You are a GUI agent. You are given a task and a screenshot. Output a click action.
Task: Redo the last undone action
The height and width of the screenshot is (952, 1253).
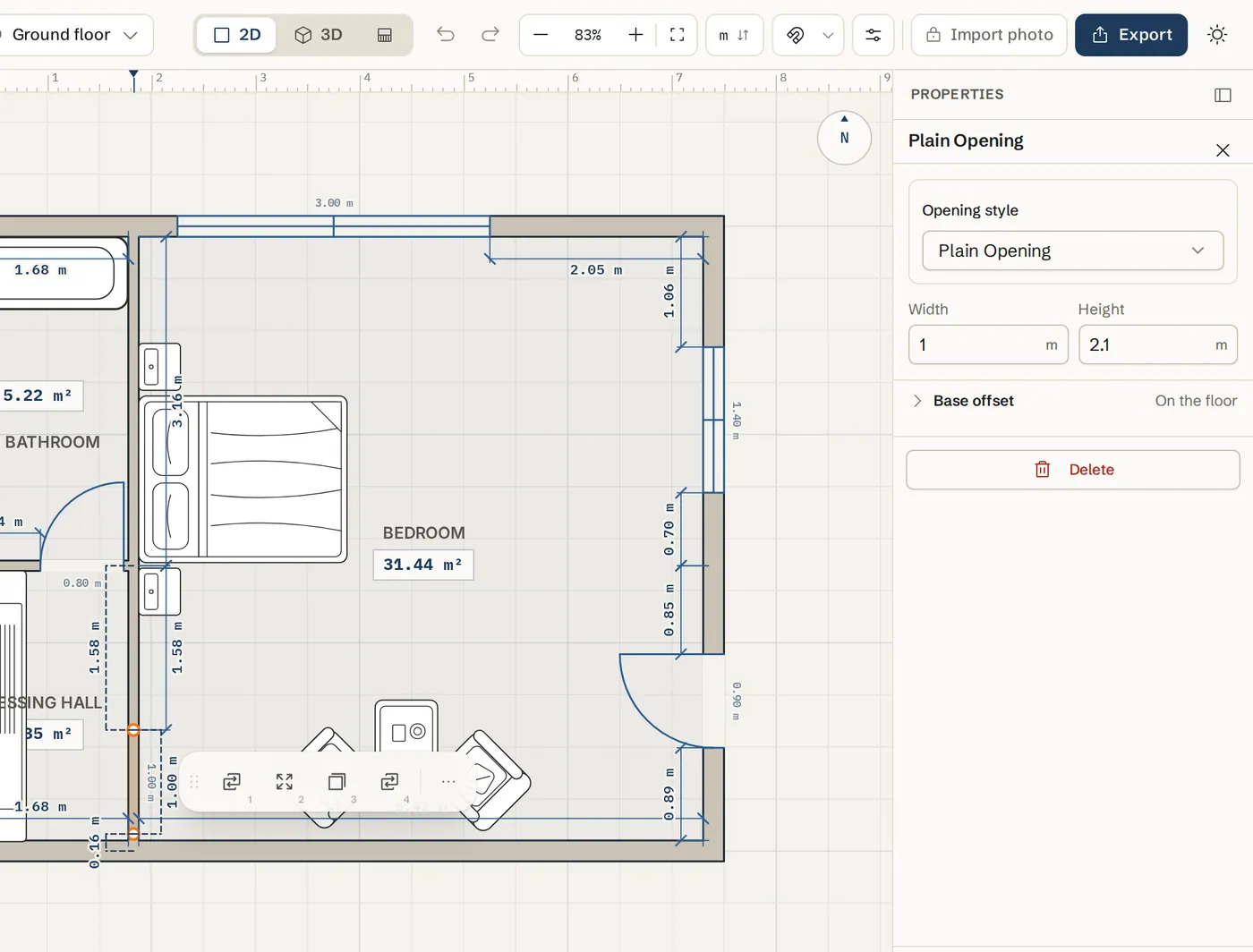pyautogui.click(x=490, y=35)
